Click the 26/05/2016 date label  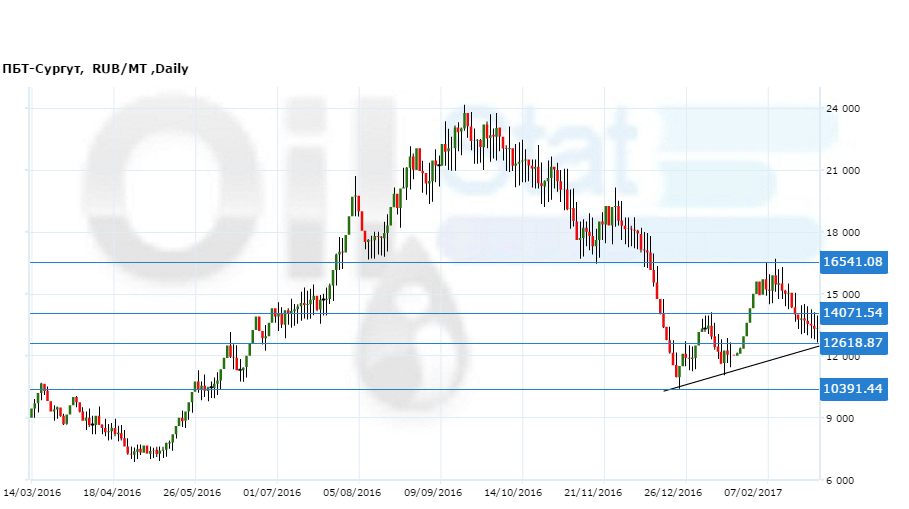(x=192, y=493)
